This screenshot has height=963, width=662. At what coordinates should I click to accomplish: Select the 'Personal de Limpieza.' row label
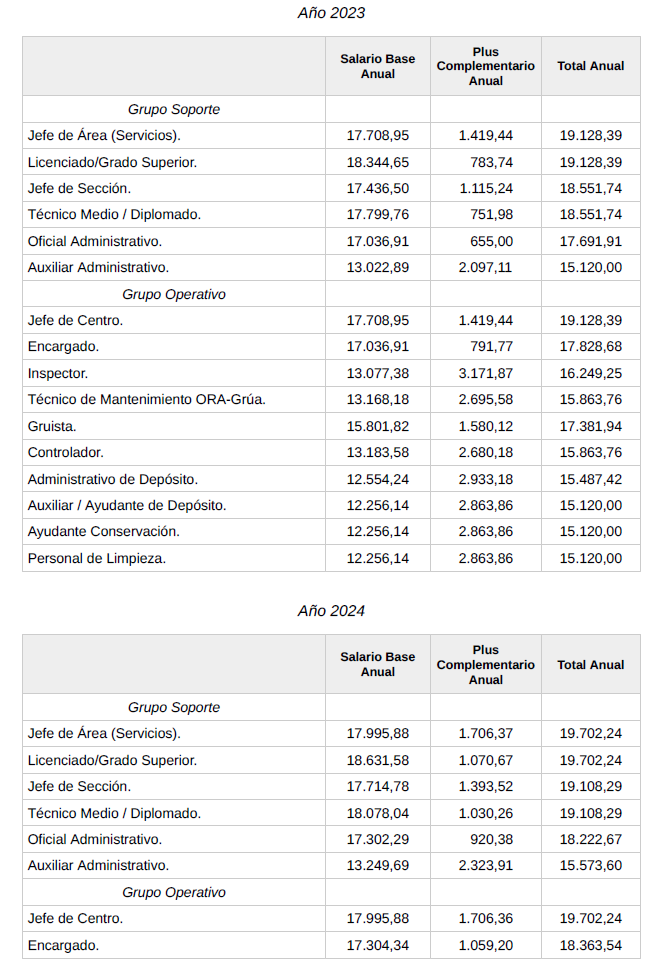tap(97, 558)
